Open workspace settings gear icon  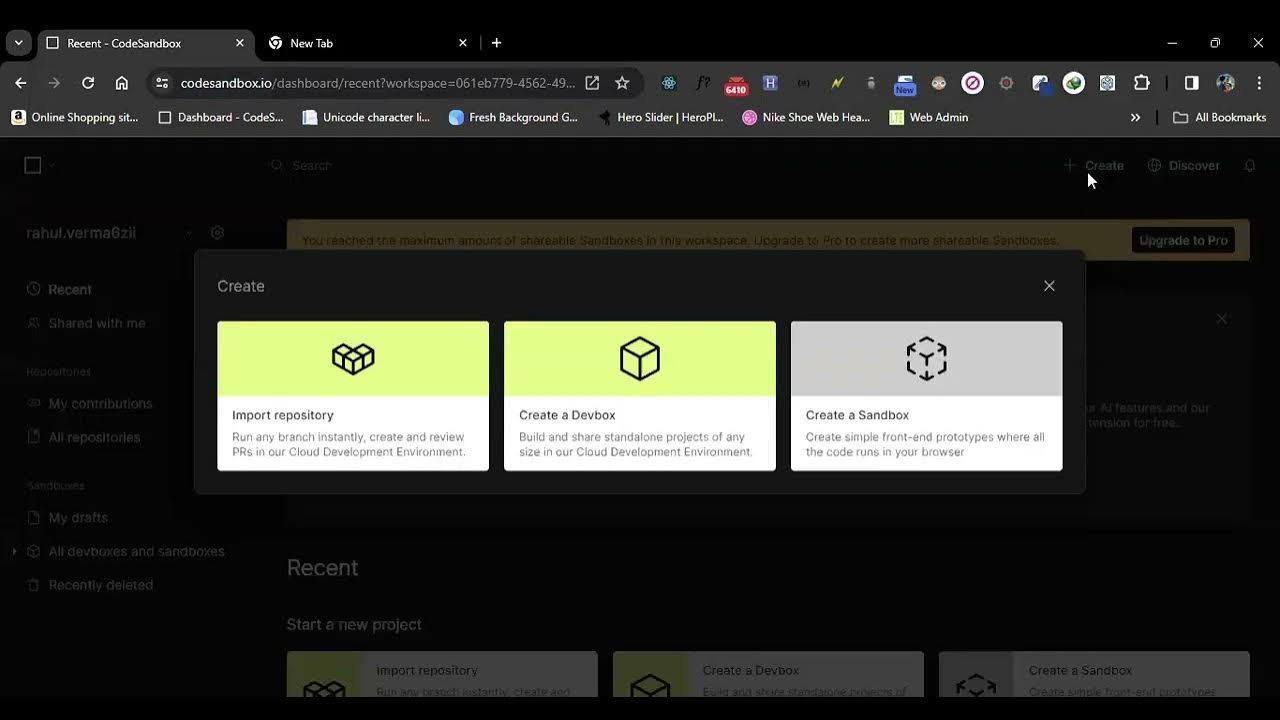(217, 232)
